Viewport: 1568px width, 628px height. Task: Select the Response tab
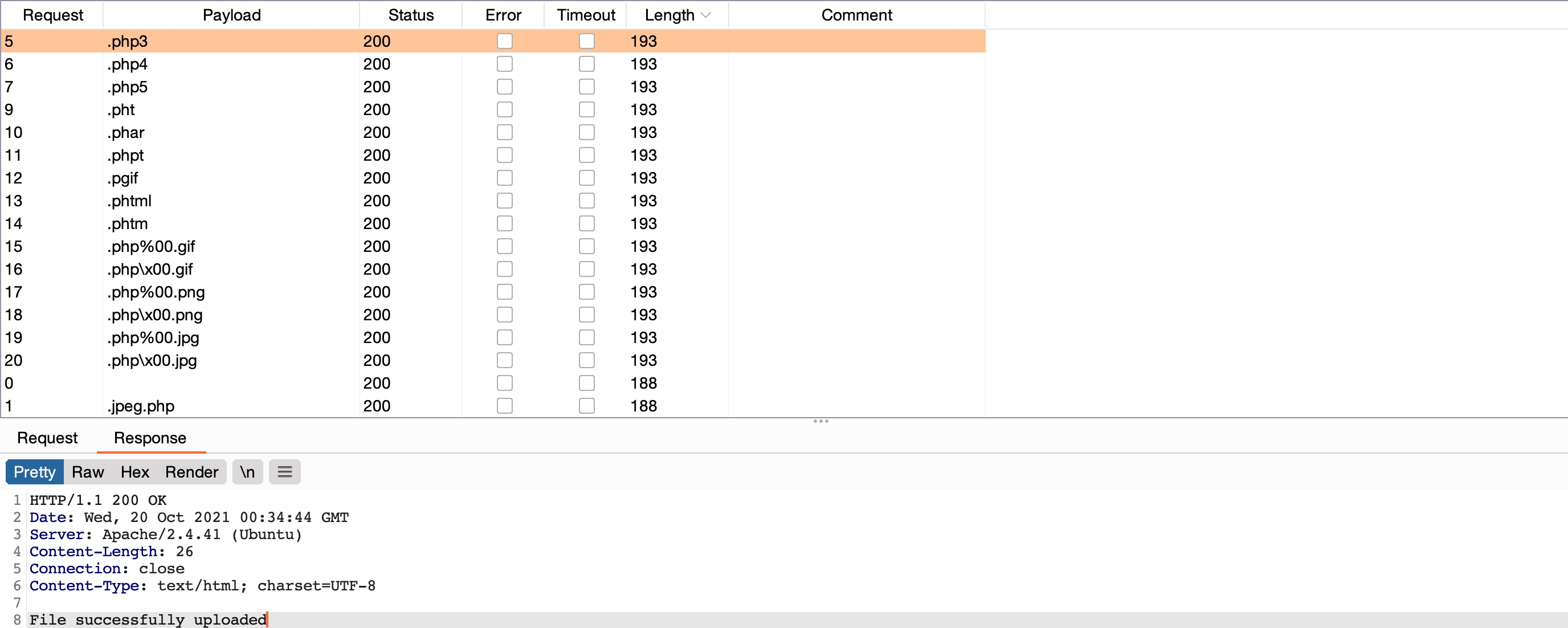pyautogui.click(x=150, y=438)
